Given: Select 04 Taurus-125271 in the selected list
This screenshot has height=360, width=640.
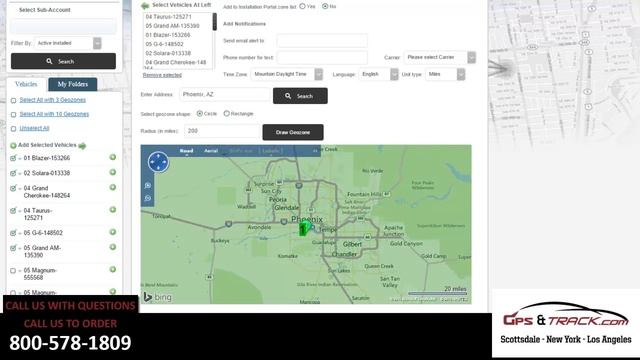Looking at the screenshot, I should coord(169,17).
